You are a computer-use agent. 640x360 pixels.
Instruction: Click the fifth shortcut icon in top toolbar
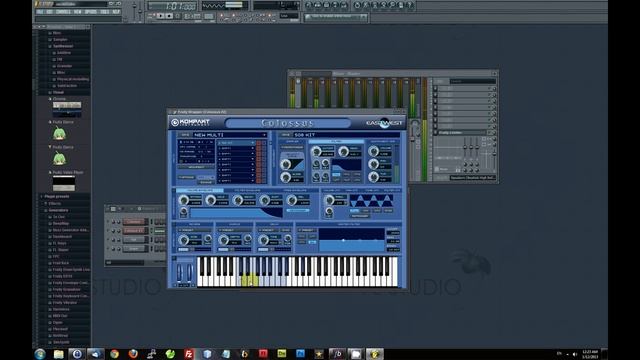pyautogui.click(x=344, y=5)
